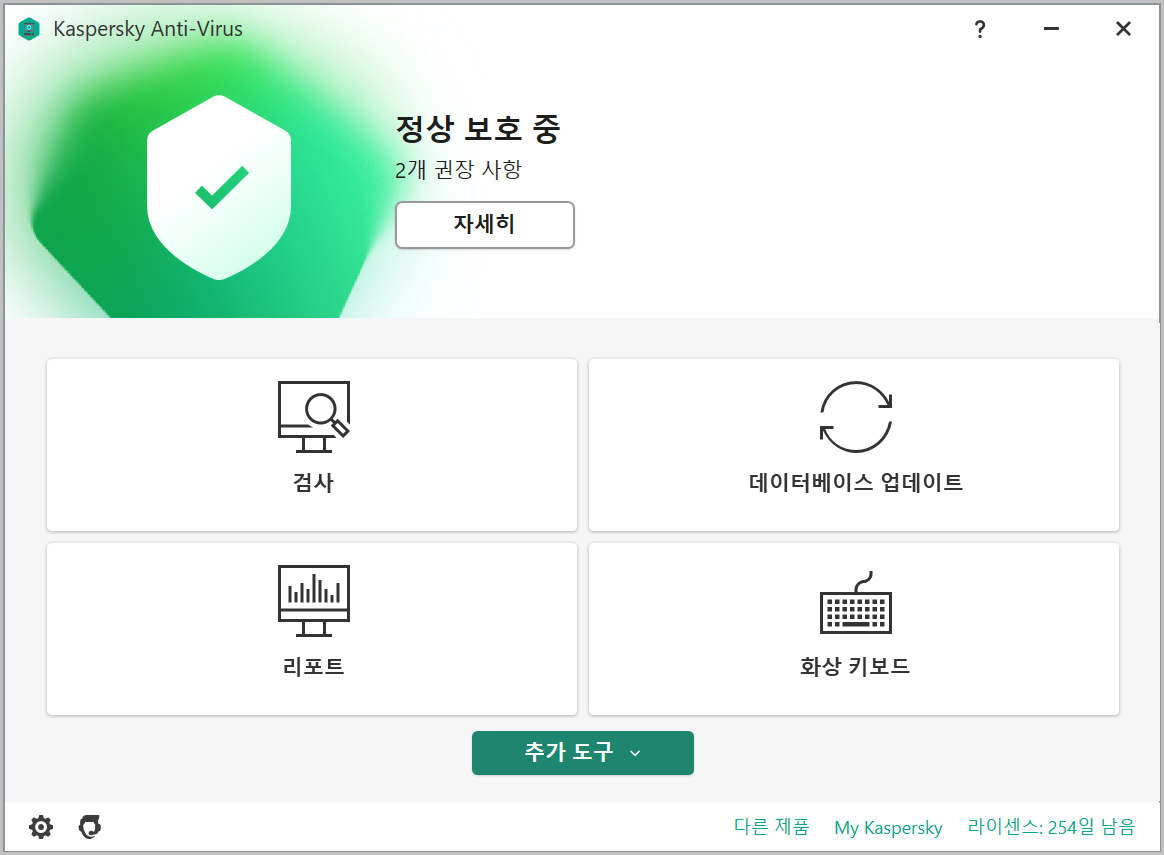Open support via the headset agent icon

(x=90, y=827)
